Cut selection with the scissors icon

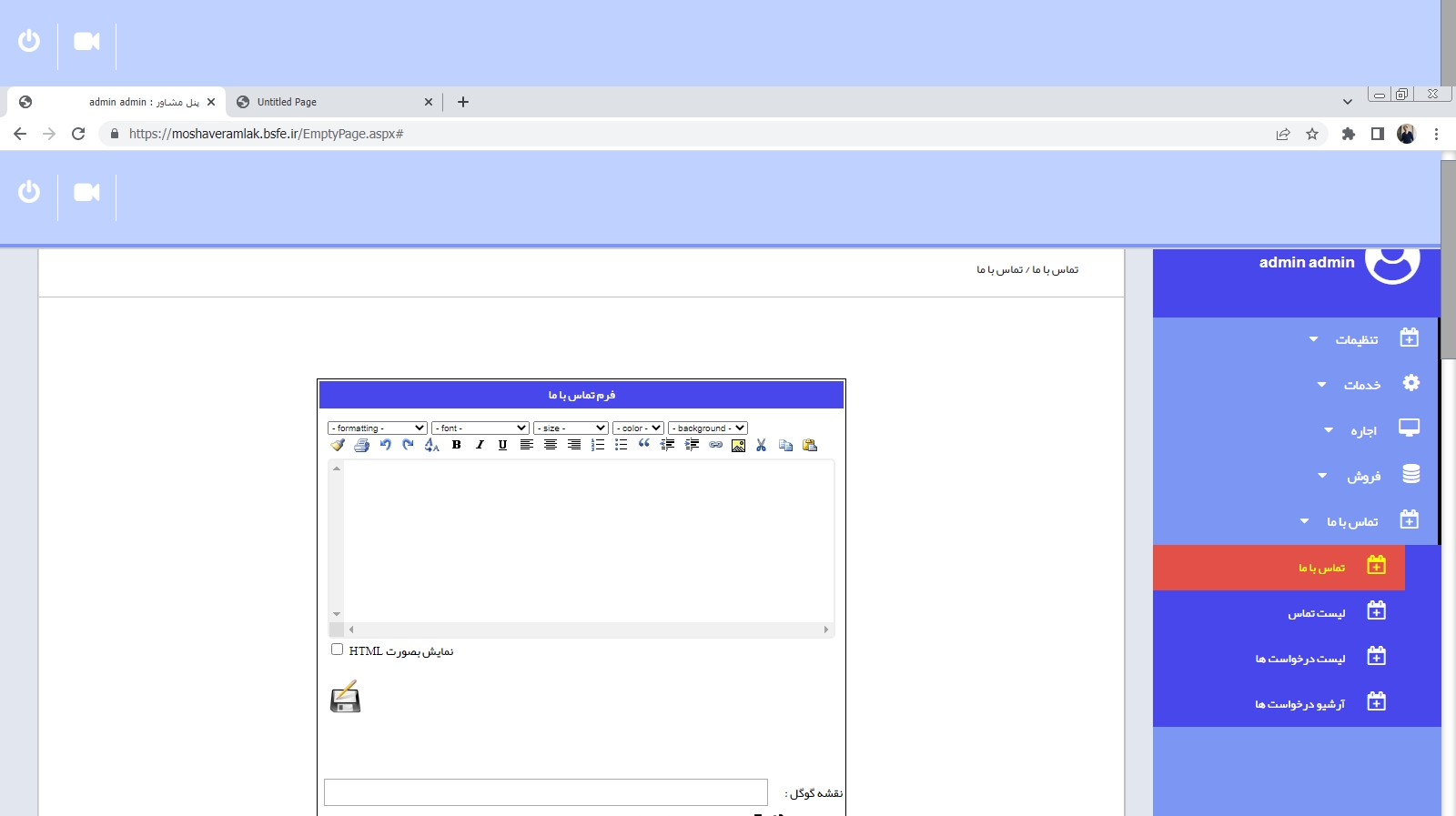761,445
